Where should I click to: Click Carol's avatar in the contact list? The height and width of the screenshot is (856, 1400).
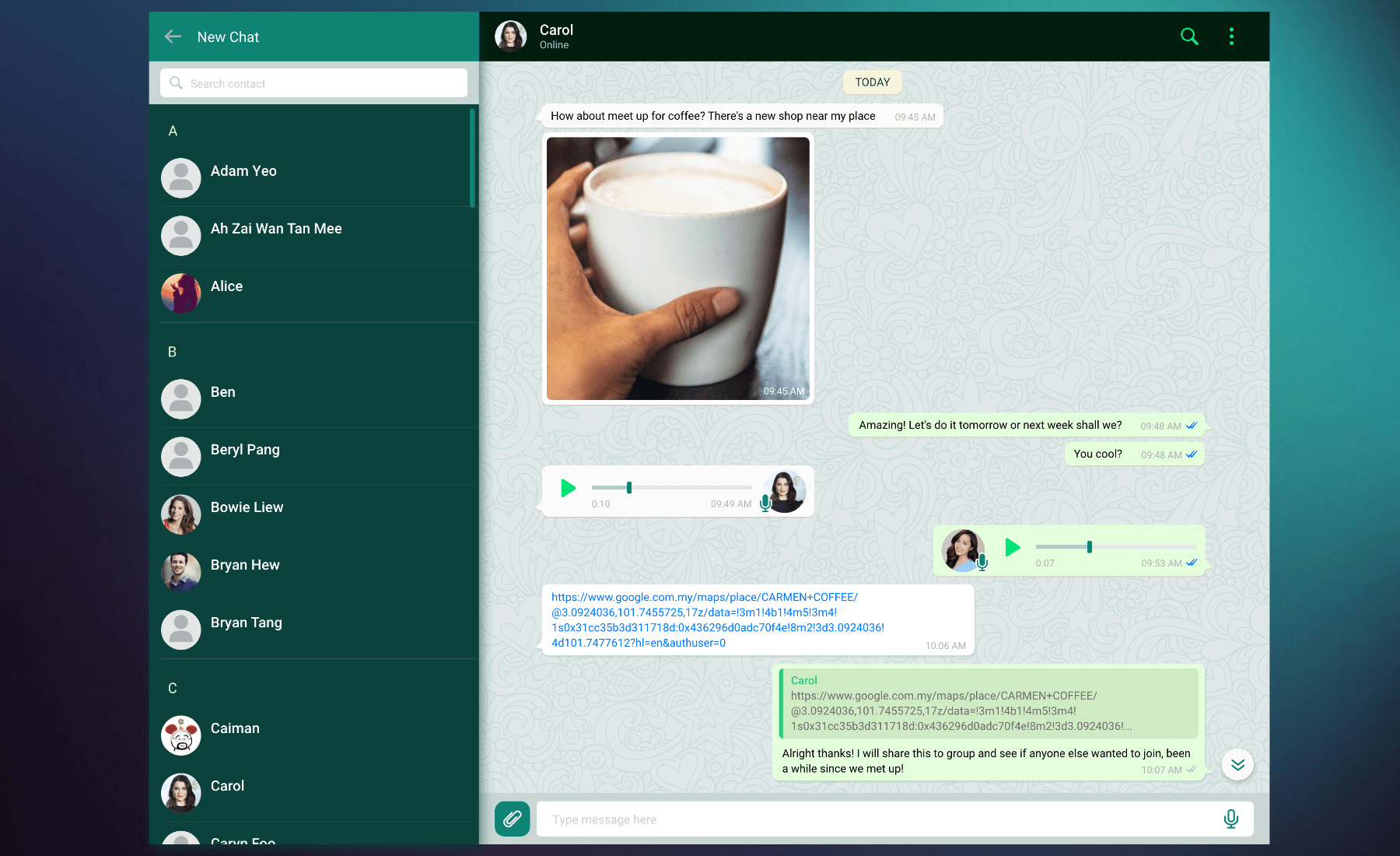(x=181, y=793)
